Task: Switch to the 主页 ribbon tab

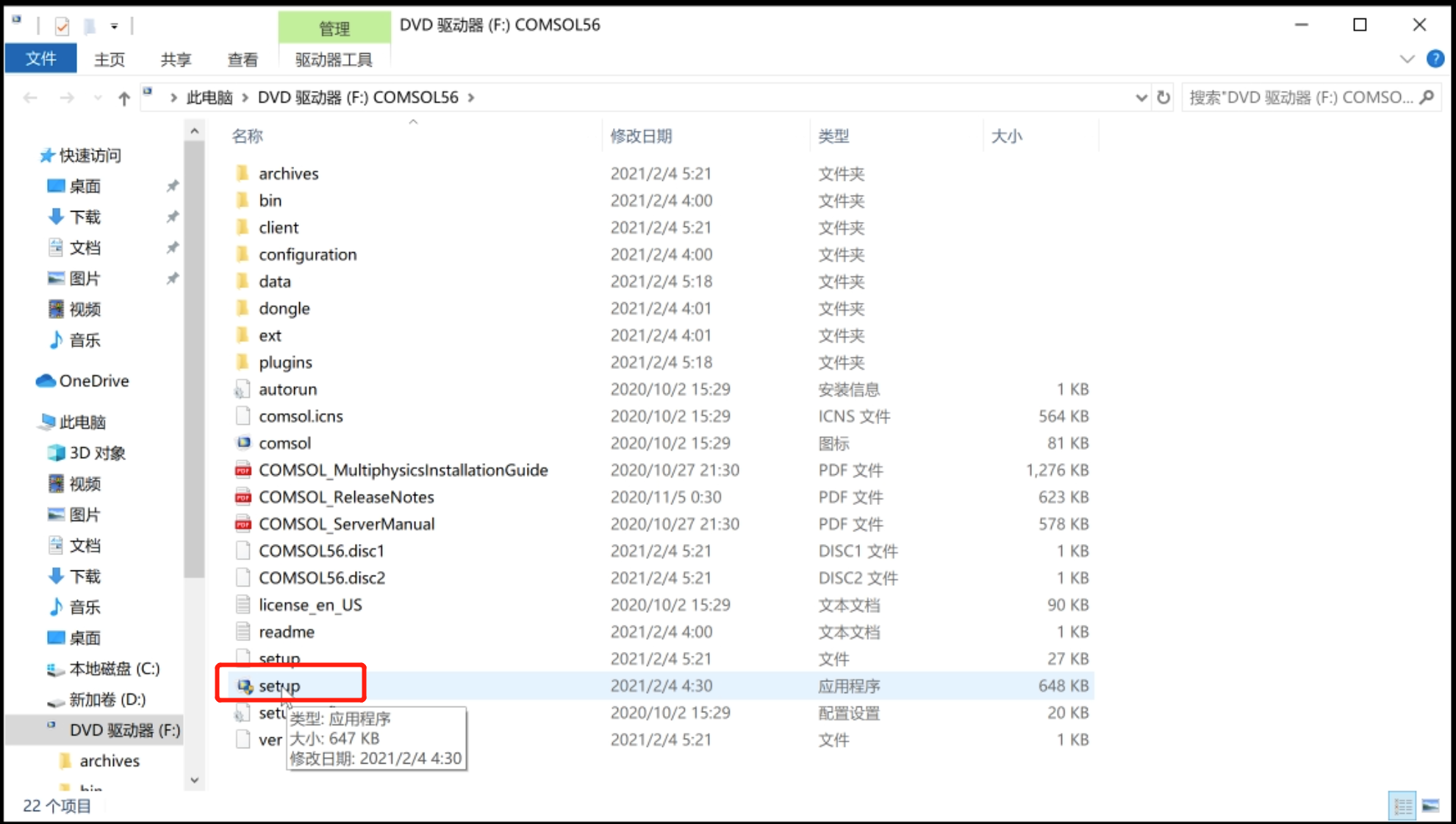Action: pyautogui.click(x=109, y=60)
